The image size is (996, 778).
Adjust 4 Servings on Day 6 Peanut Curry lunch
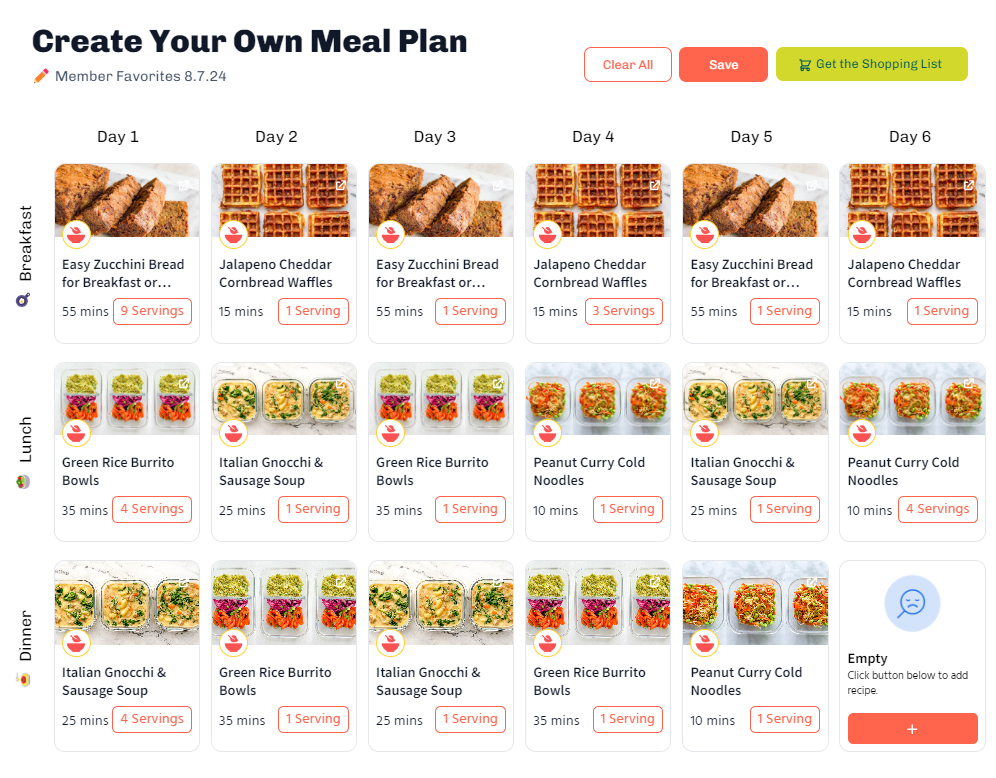pyautogui.click(x=938, y=509)
